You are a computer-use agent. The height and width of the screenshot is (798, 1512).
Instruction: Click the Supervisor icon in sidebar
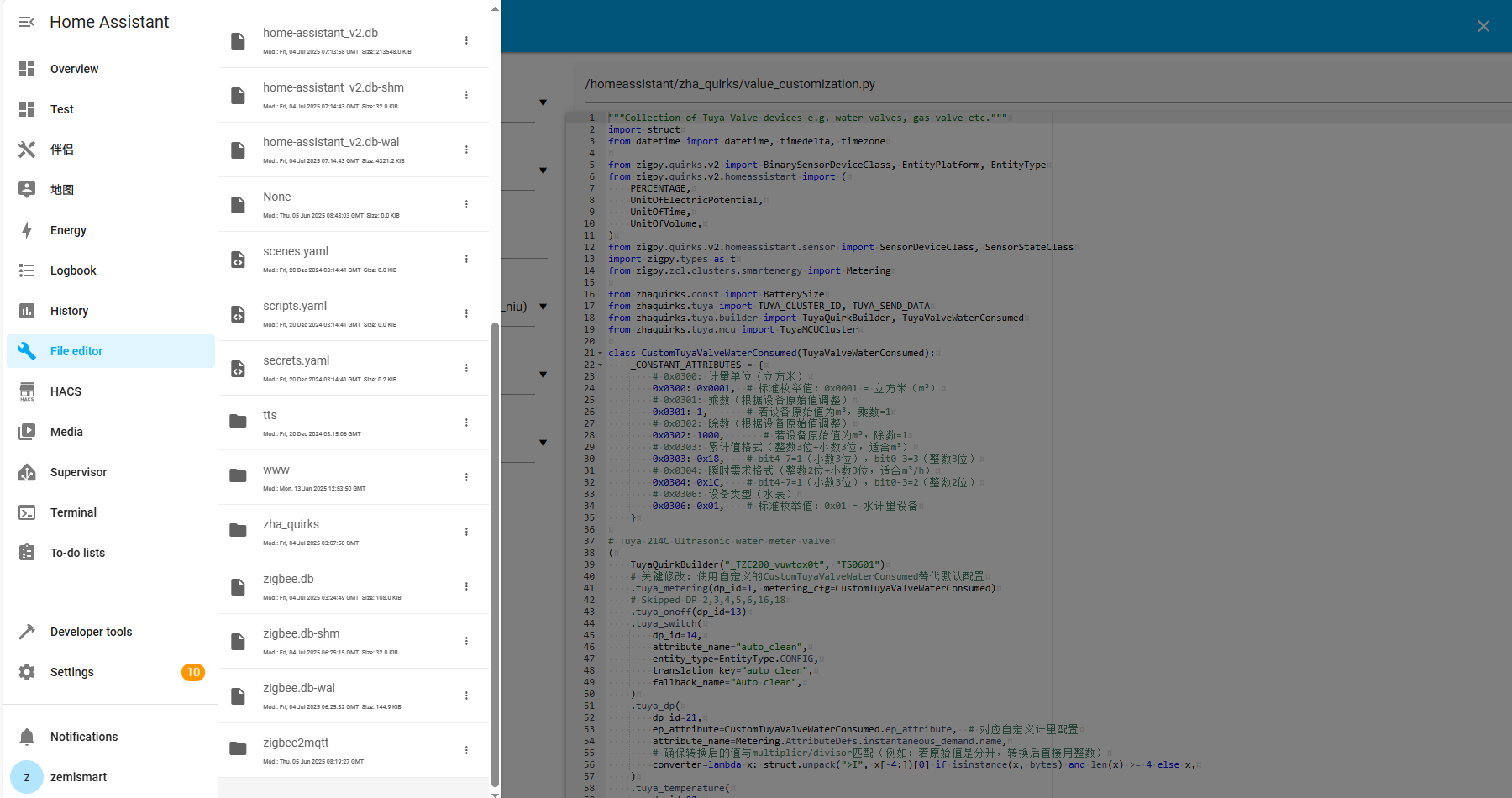point(27,472)
